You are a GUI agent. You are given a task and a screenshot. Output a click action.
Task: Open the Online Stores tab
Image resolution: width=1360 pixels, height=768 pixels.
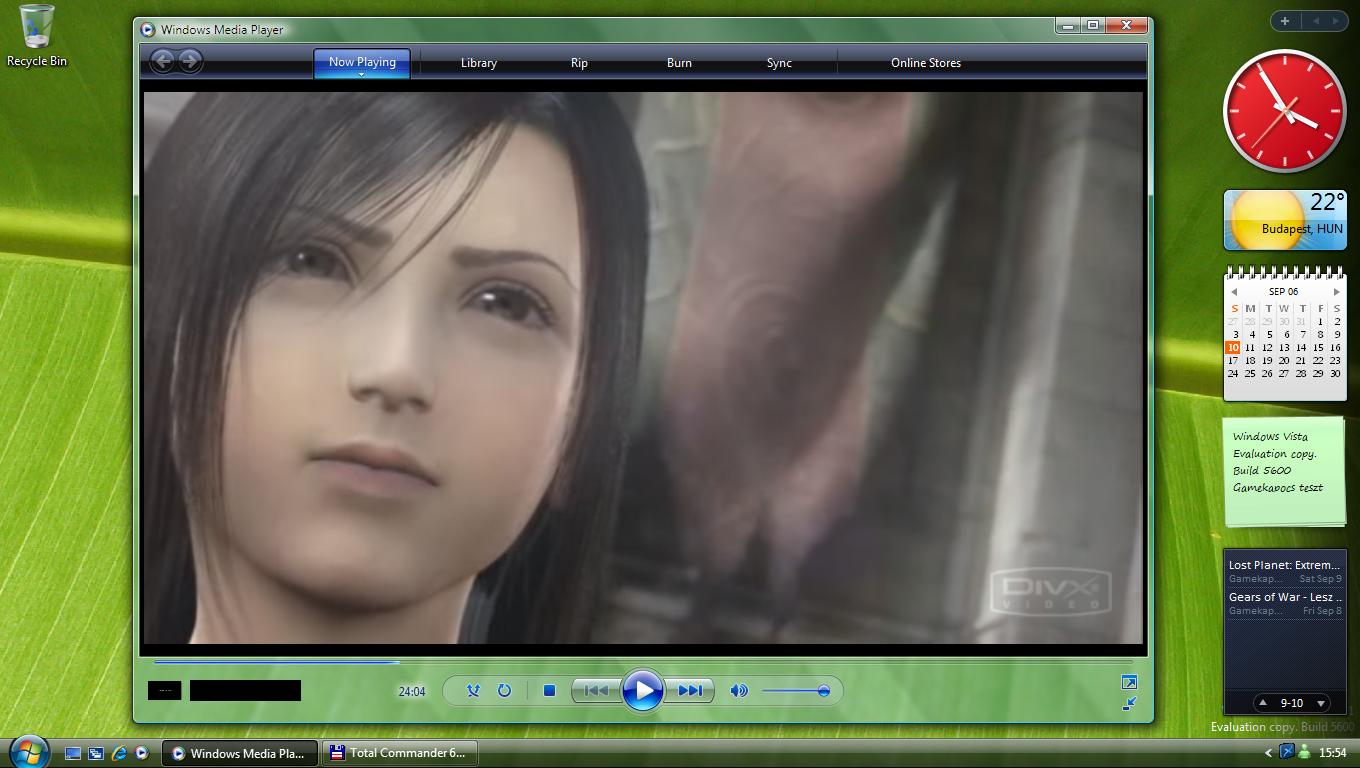(926, 62)
